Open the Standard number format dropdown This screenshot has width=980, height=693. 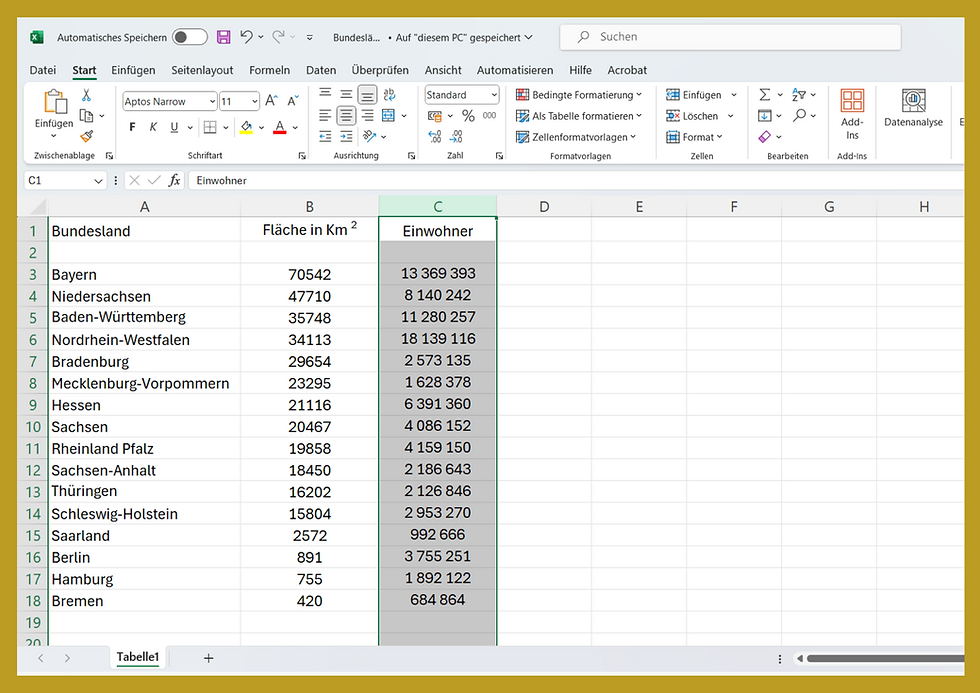494,95
